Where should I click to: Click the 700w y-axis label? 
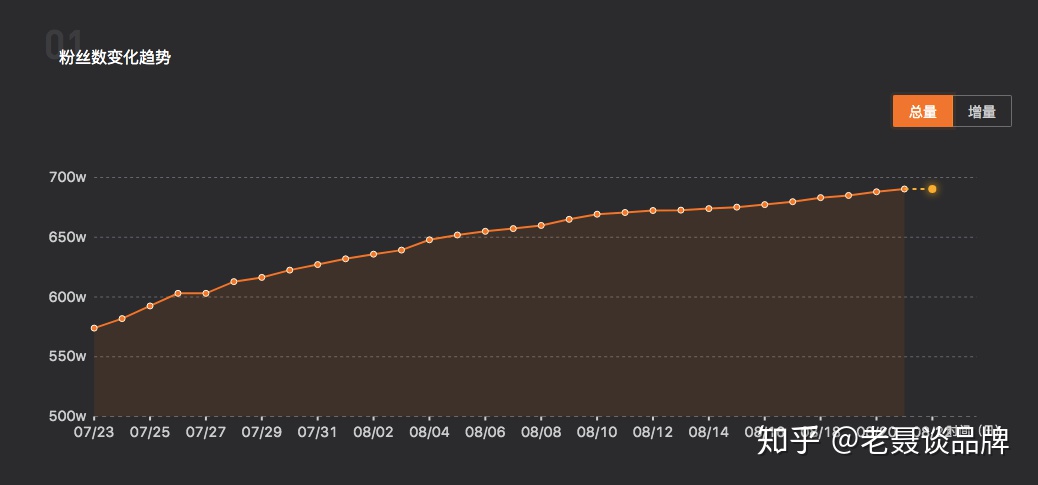point(68,177)
